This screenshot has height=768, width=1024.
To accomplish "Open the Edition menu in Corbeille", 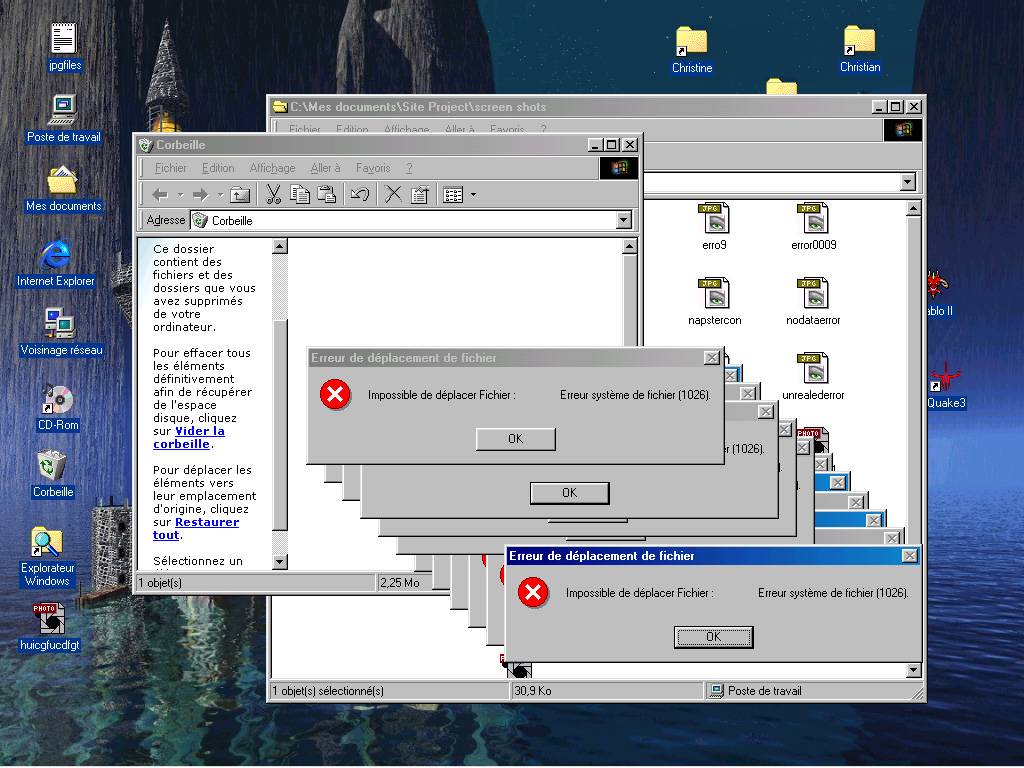I will coord(218,168).
